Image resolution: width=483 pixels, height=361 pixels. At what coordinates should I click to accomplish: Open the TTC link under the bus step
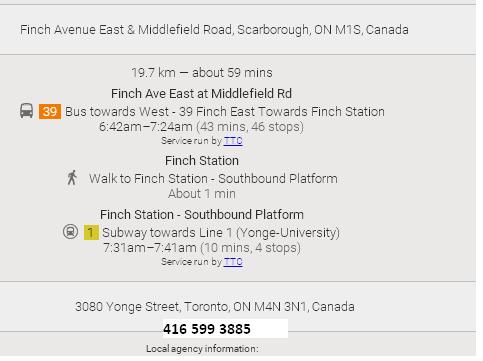tap(233, 141)
